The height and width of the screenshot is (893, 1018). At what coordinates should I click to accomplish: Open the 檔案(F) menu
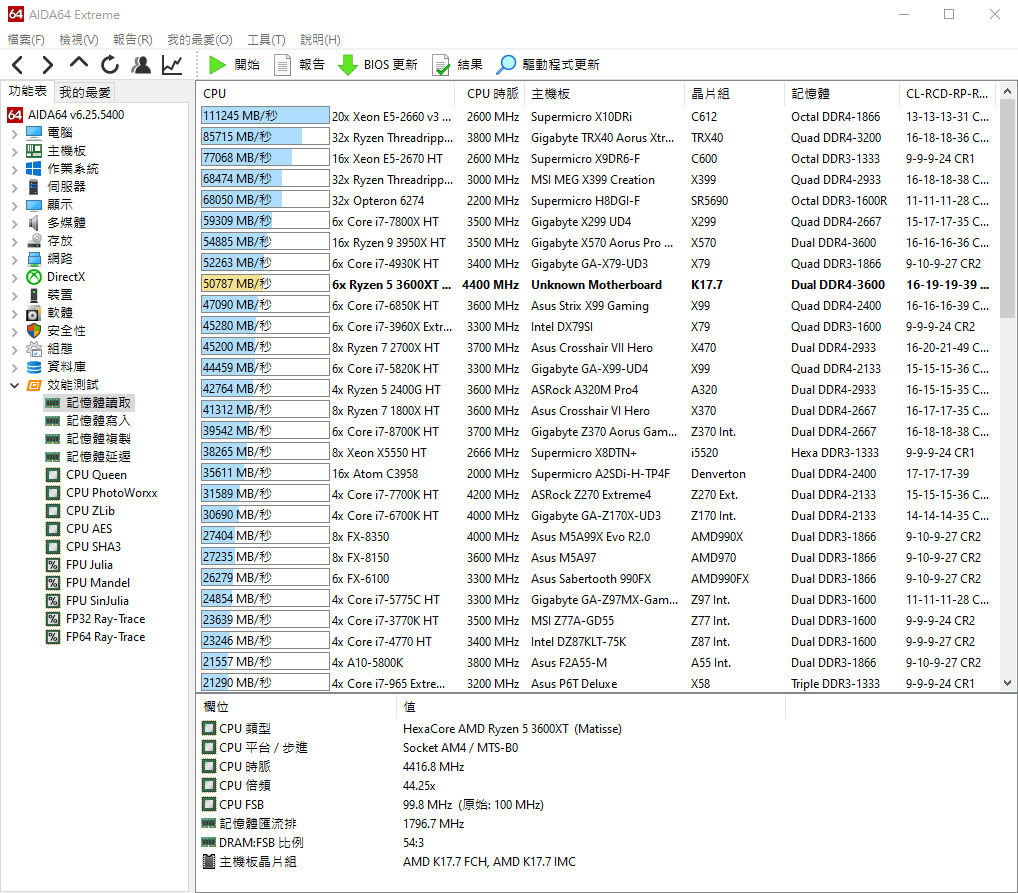(26, 40)
